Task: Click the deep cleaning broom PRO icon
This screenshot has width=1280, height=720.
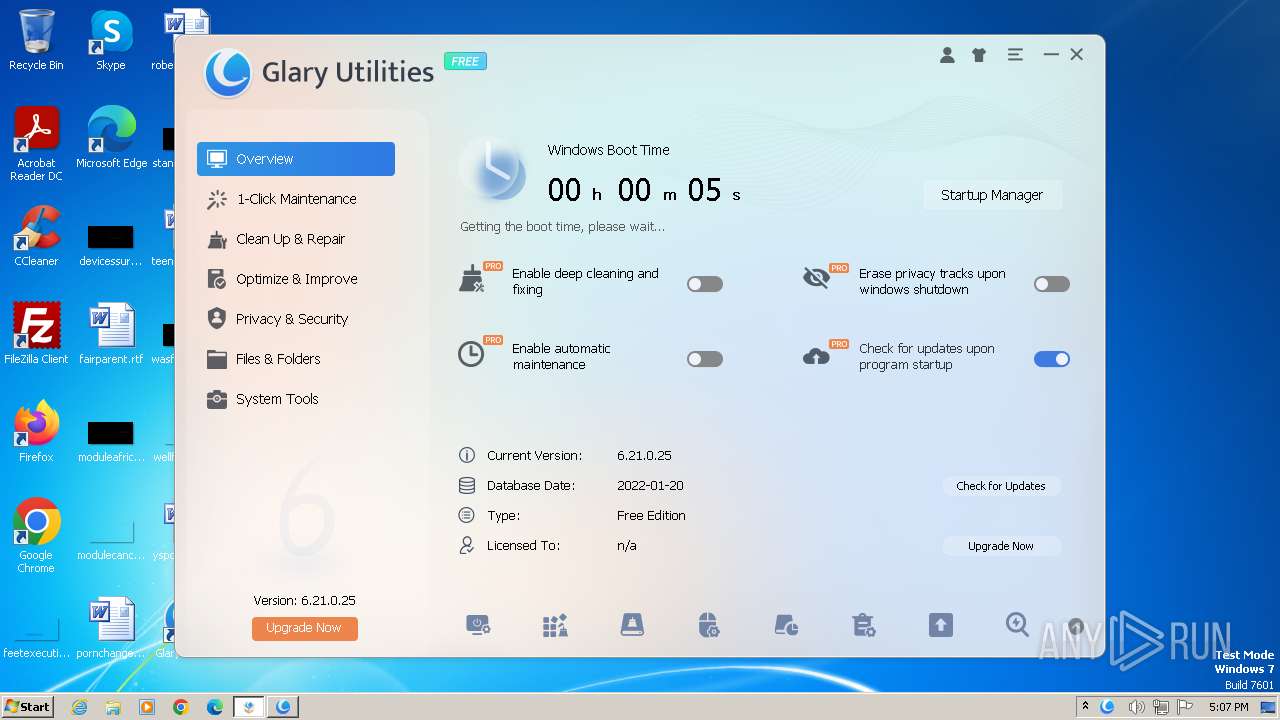Action: pos(473,279)
